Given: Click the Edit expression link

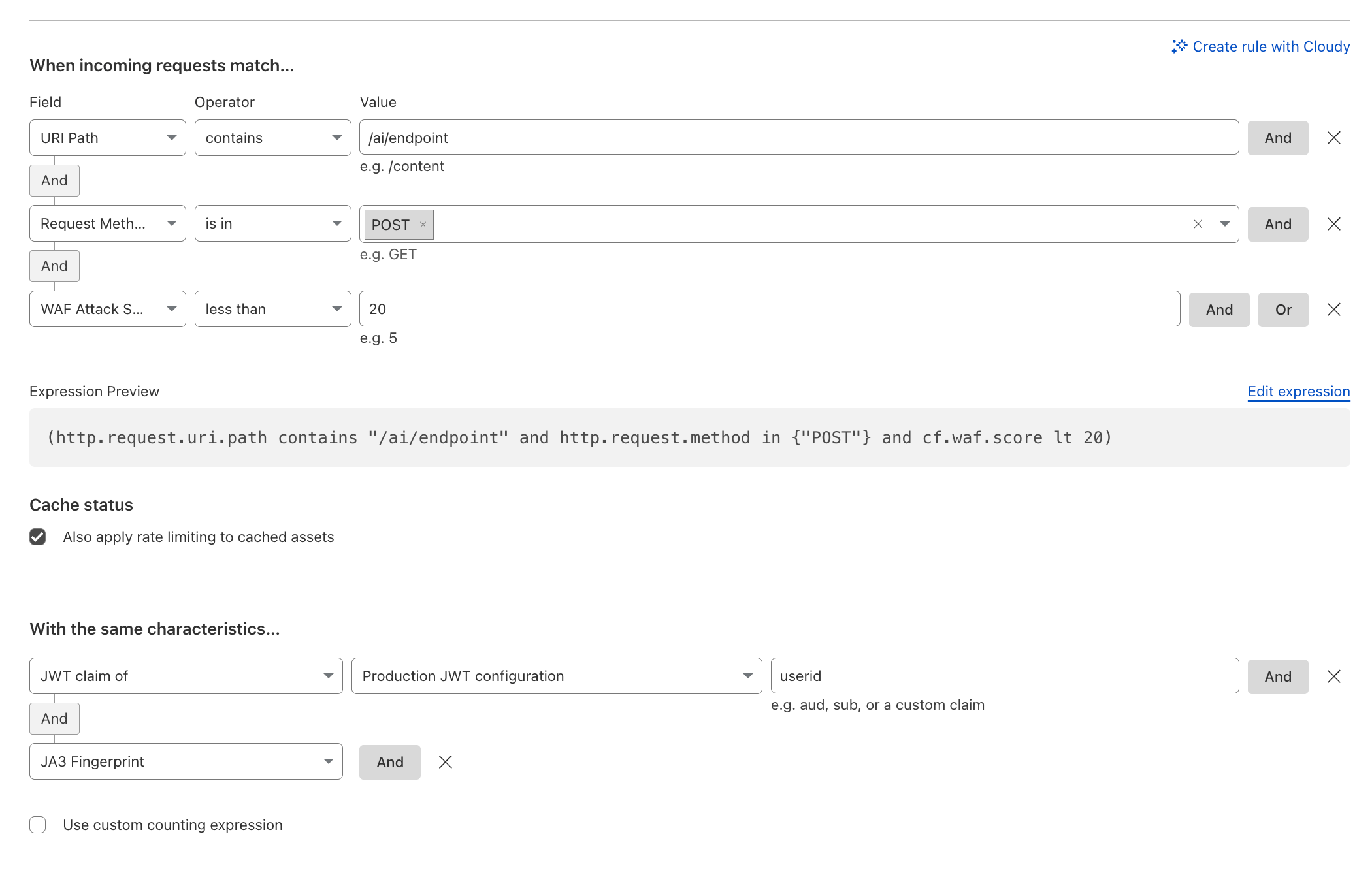Looking at the screenshot, I should (1298, 391).
